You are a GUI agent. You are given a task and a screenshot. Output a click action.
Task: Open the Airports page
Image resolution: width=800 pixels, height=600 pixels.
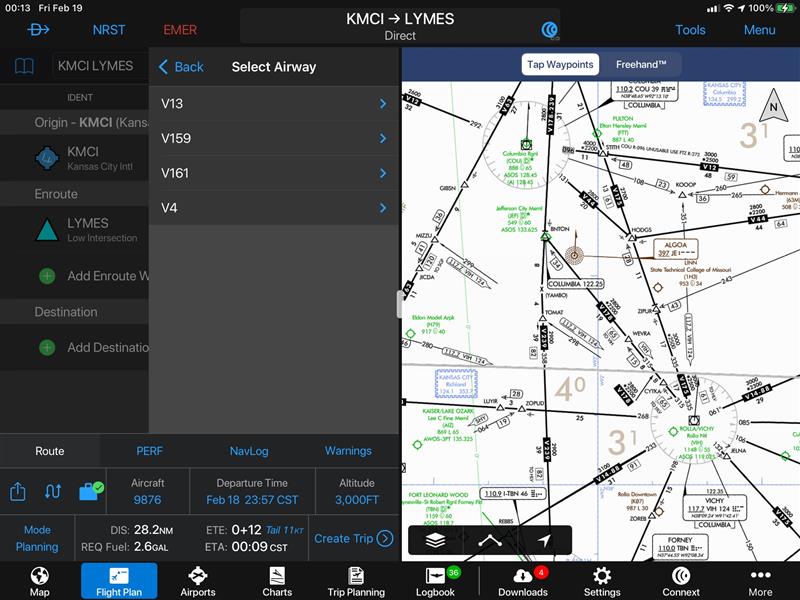click(x=198, y=582)
